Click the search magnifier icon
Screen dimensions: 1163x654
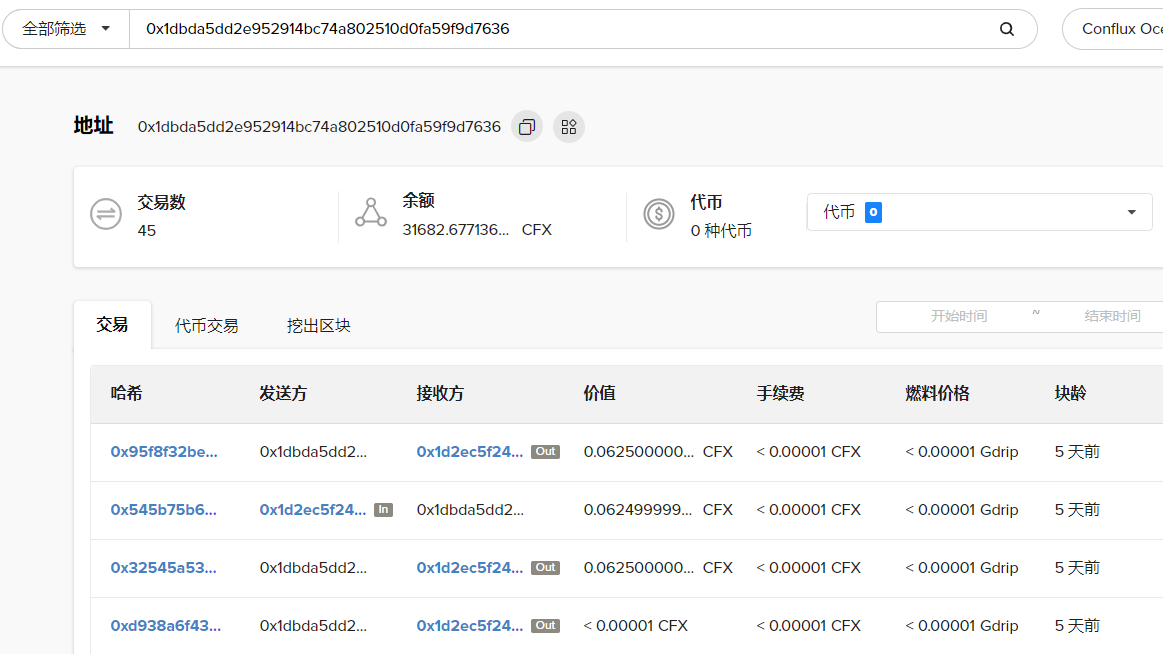(x=1007, y=29)
